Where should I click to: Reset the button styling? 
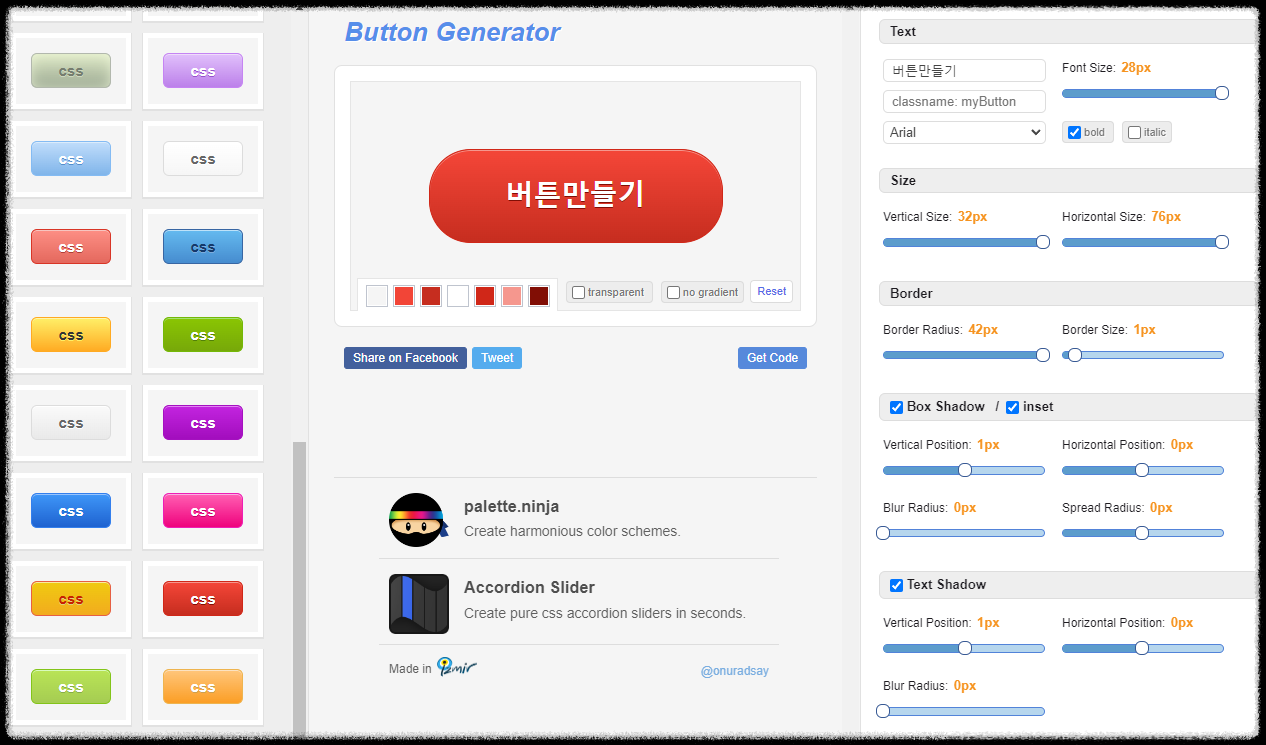coord(770,291)
